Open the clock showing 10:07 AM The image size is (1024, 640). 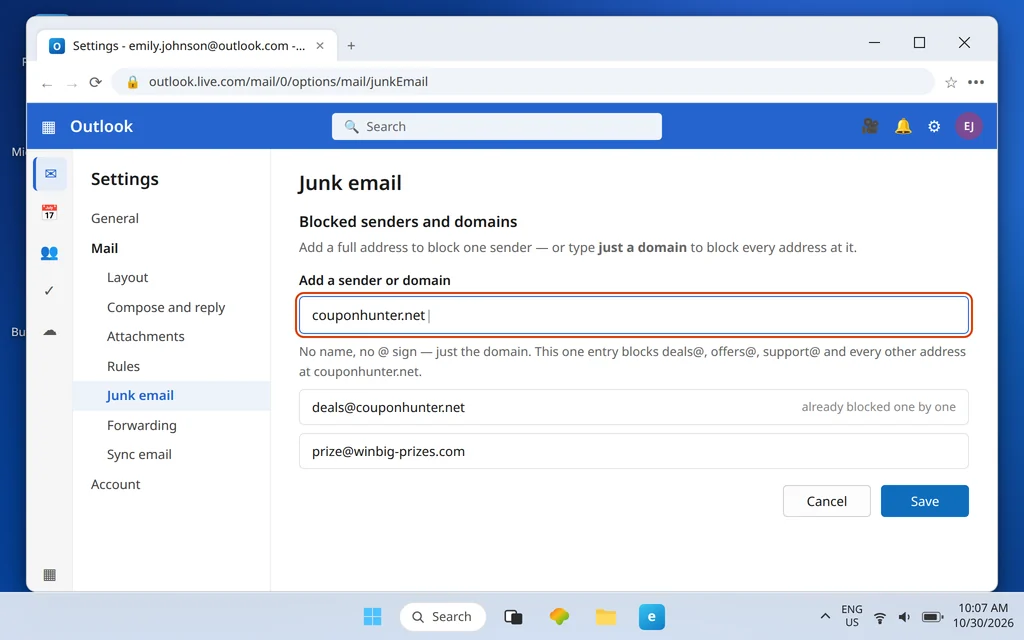click(983, 616)
